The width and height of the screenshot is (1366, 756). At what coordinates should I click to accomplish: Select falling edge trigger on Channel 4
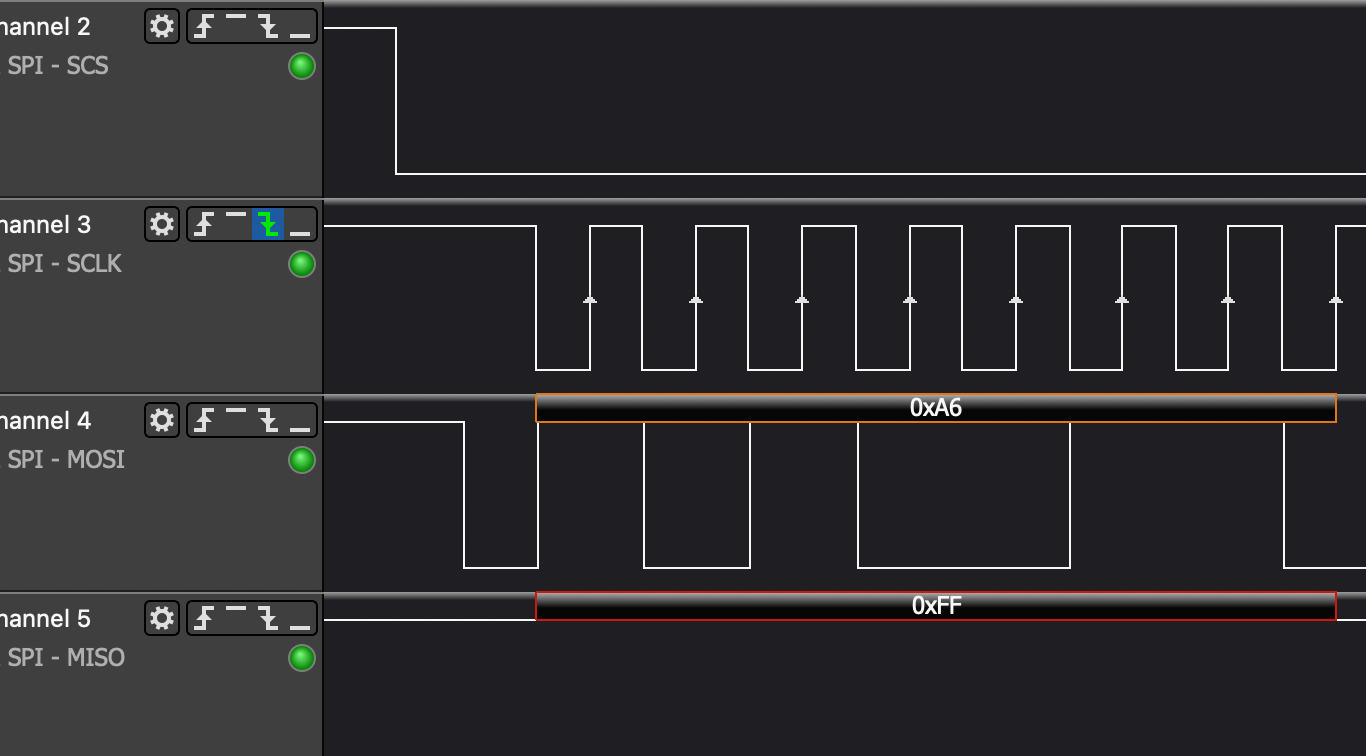(x=269, y=420)
